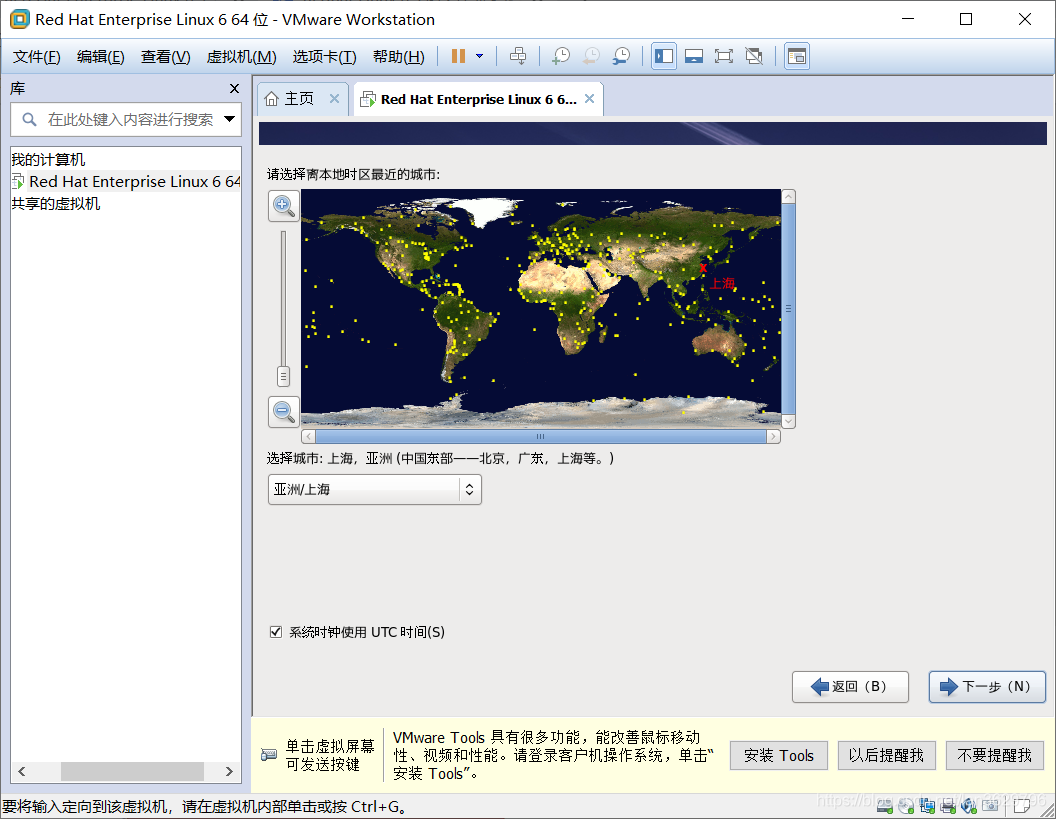Click the console view toolbar icon
This screenshot has height=819, width=1056.
pos(797,56)
